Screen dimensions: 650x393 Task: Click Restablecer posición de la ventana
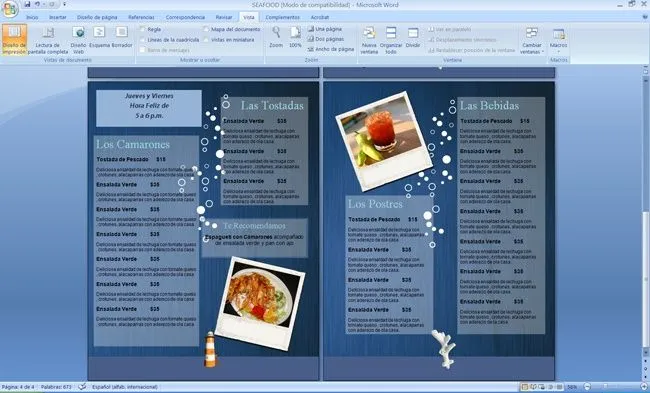(x=471, y=50)
